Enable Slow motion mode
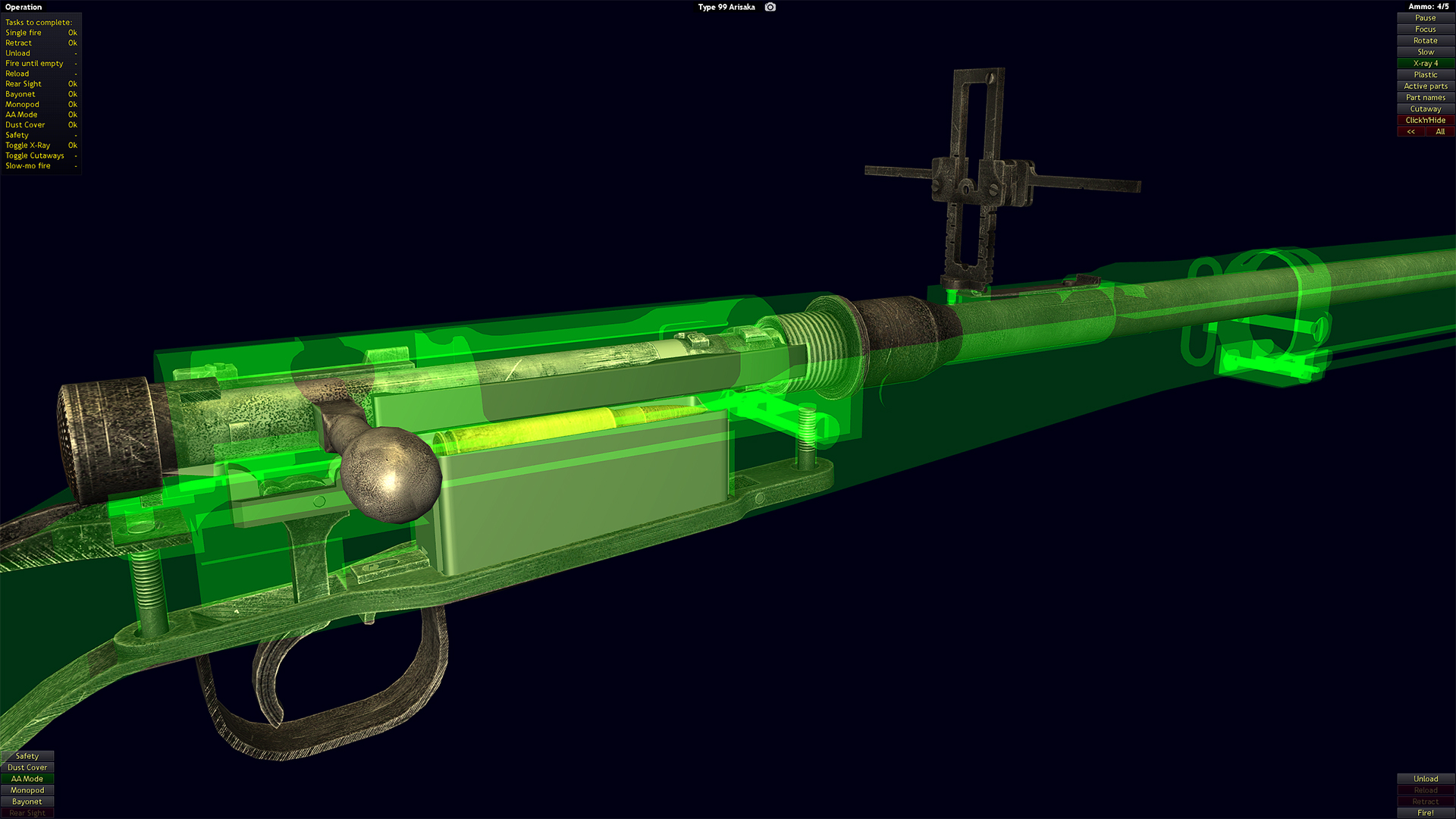The image size is (1456, 819). (1425, 52)
